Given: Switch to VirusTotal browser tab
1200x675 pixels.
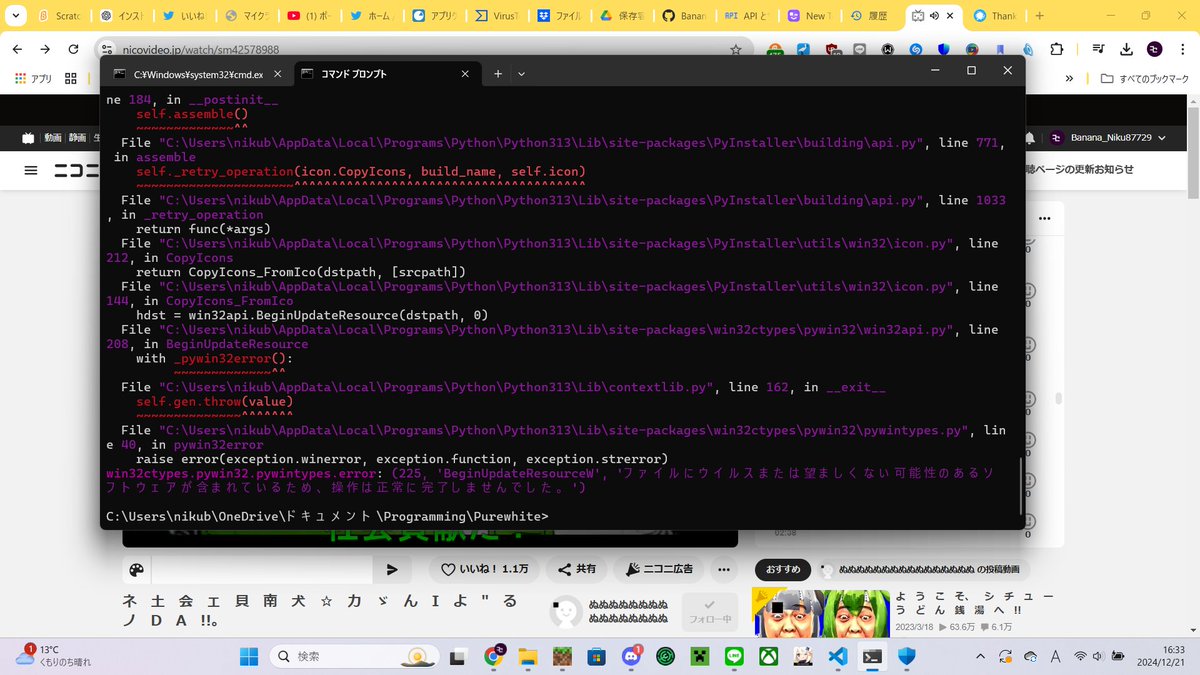Looking at the screenshot, I should (495, 16).
